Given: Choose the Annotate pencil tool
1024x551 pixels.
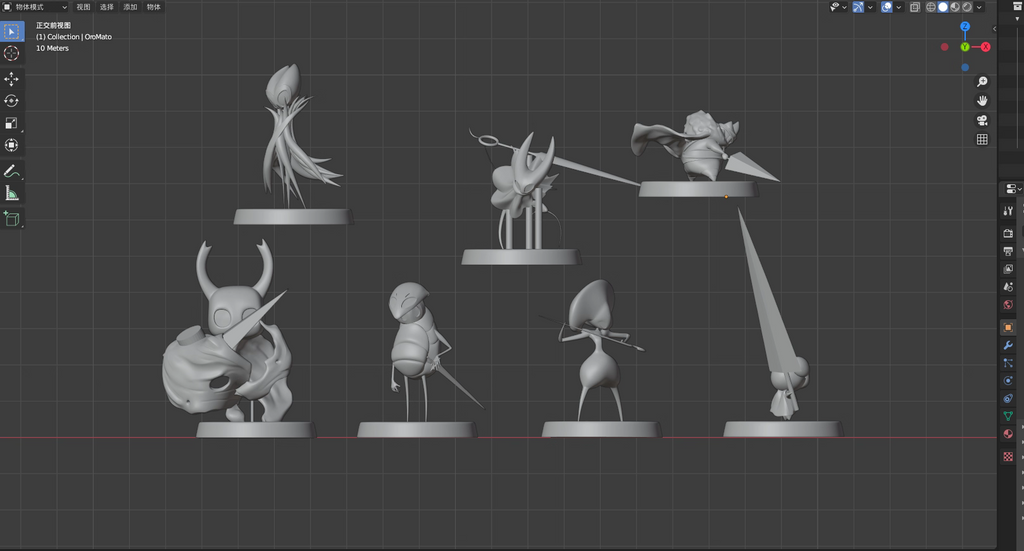Looking at the screenshot, I should (x=12, y=171).
